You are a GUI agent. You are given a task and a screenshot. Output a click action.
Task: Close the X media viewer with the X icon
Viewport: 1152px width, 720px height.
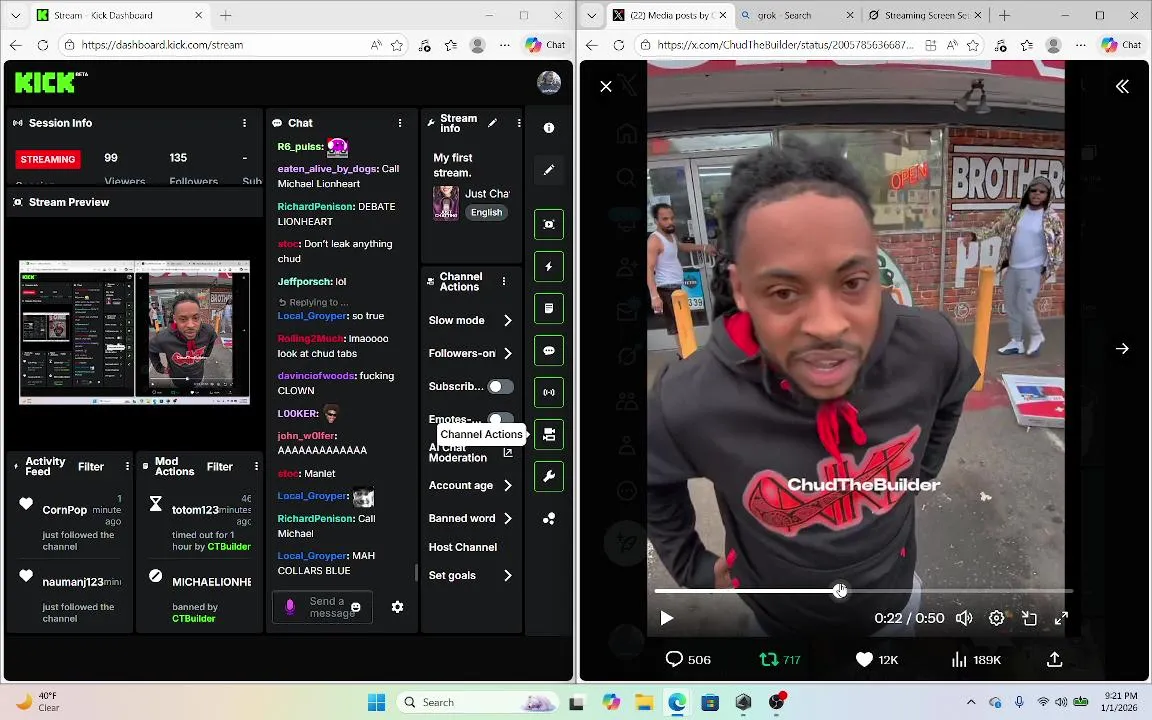tap(606, 87)
